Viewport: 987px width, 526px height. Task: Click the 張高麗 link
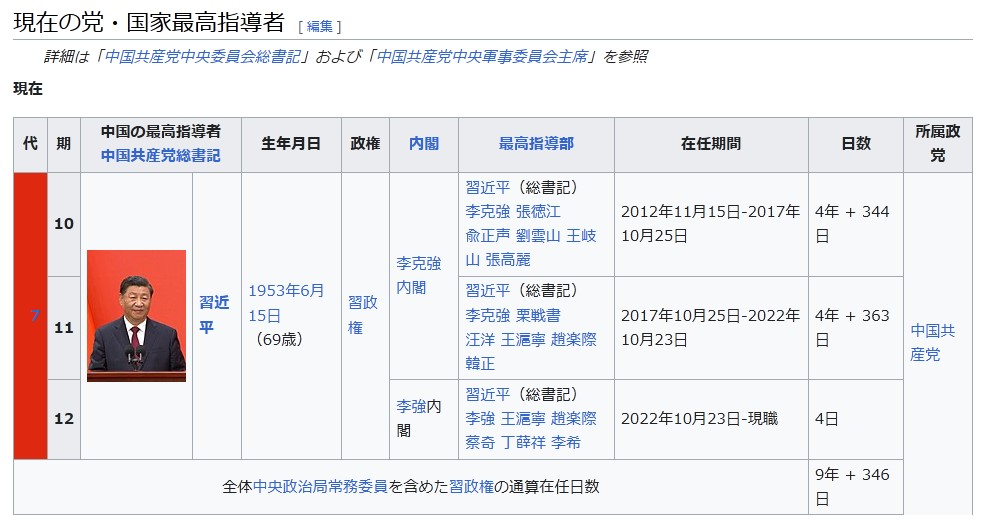tap(510, 259)
